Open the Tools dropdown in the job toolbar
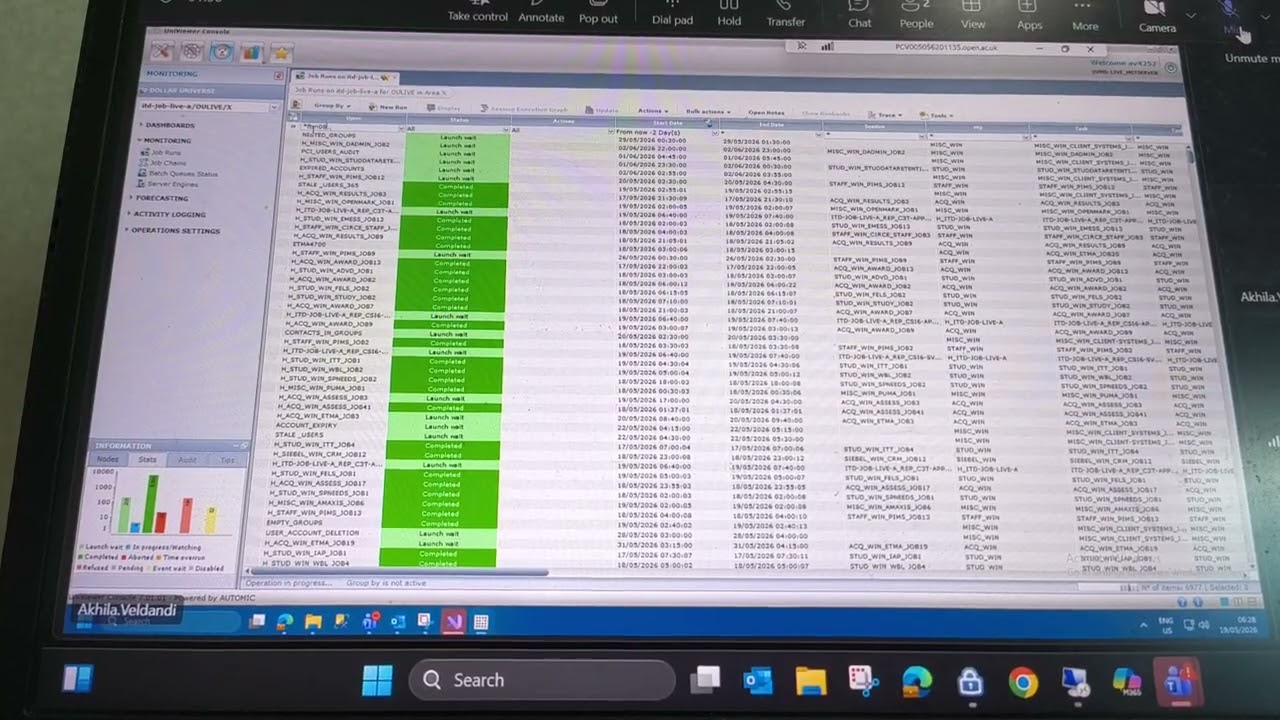Screen dimensions: 1280x720 point(938,115)
